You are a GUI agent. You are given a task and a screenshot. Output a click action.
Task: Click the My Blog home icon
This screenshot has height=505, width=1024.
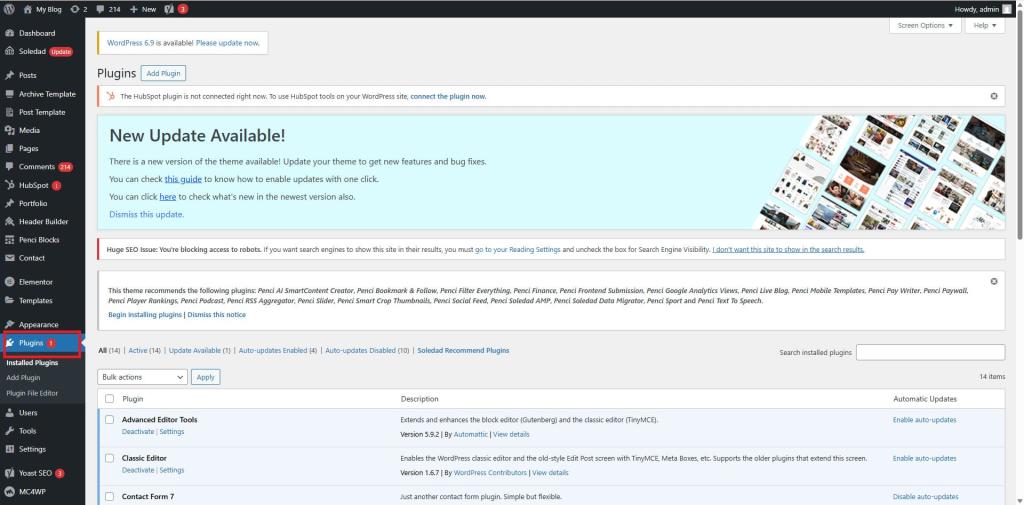(x=27, y=9)
